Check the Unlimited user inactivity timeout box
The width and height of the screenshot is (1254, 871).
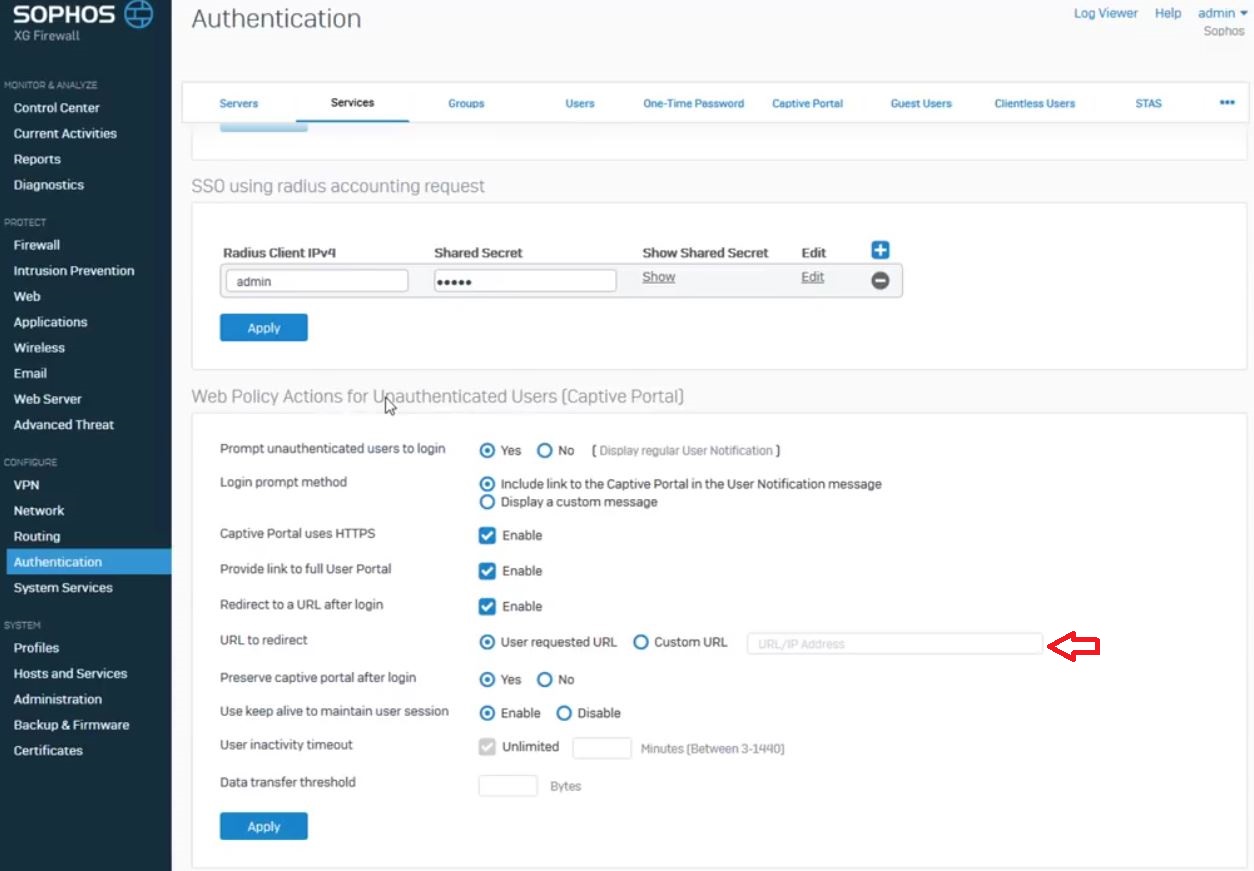click(487, 747)
